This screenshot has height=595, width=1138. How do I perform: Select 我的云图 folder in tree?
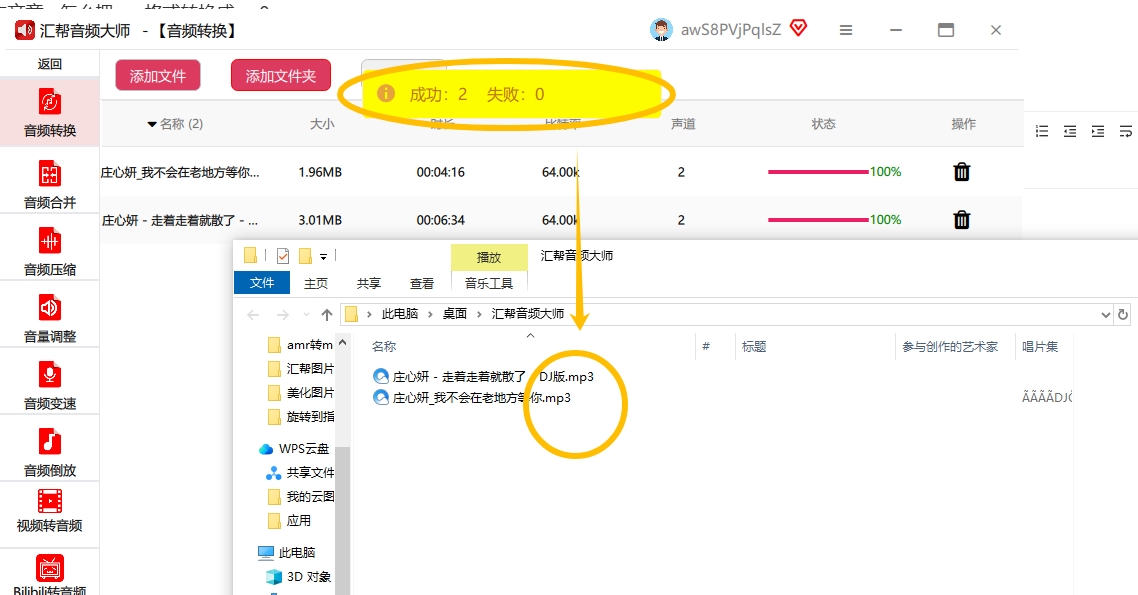point(300,496)
